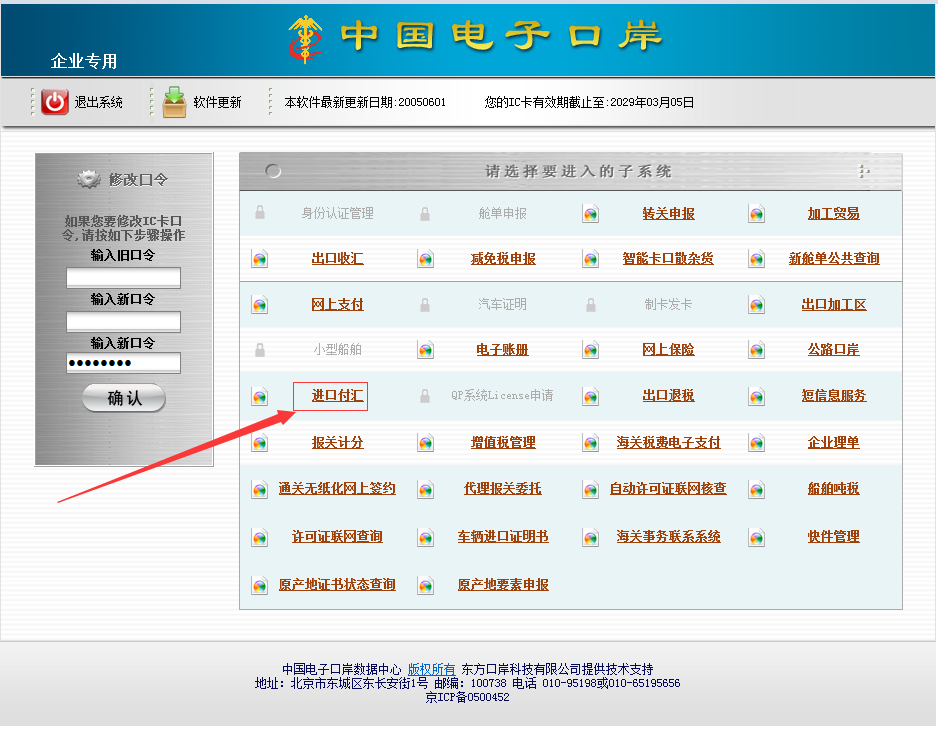The image size is (938, 730).
Task: Click the 确认 button
Action: 124,398
